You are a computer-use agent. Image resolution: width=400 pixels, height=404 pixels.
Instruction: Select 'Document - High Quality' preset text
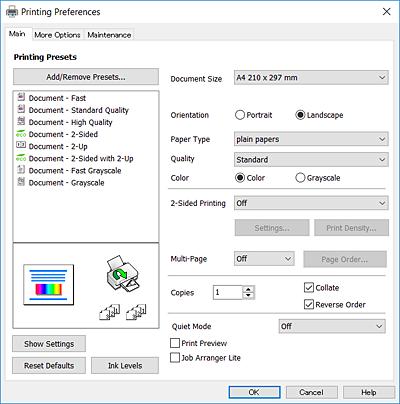70,122
